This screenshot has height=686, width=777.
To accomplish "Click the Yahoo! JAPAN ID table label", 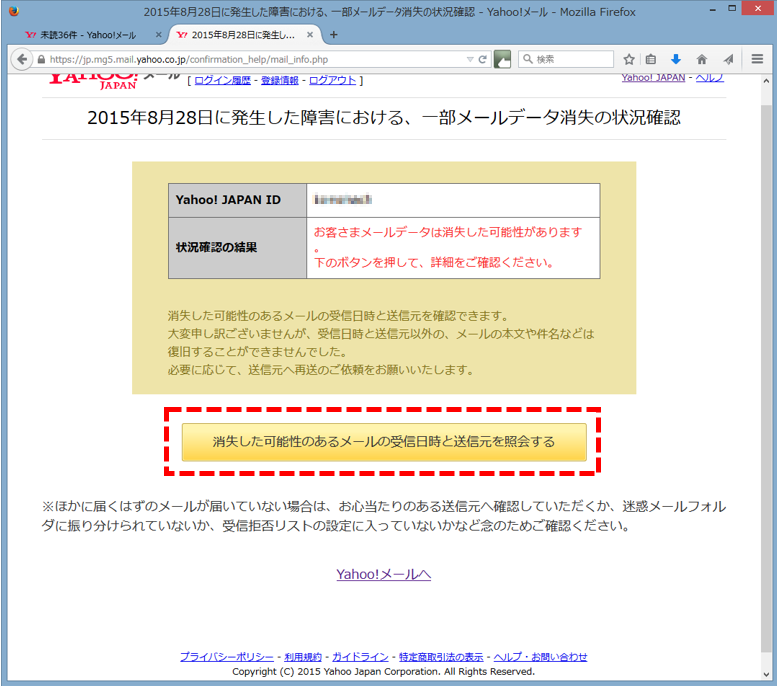I will (228, 200).
